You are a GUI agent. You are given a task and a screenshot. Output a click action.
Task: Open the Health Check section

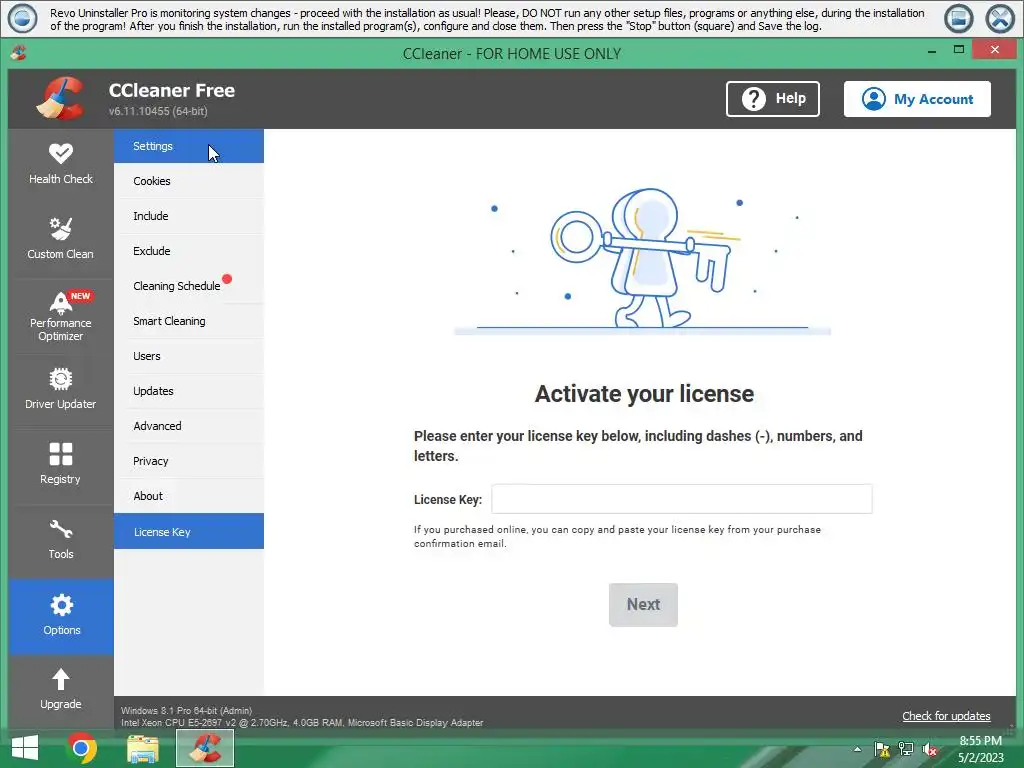tap(61, 165)
